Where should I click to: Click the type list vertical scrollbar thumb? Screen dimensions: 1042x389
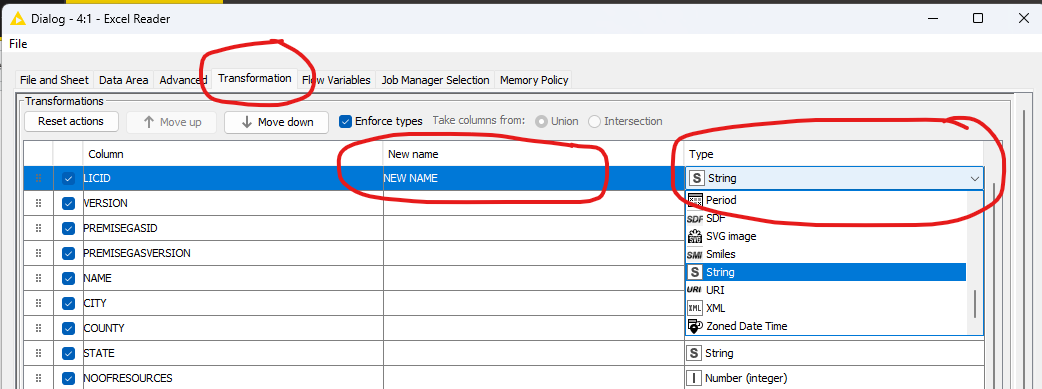(975, 304)
